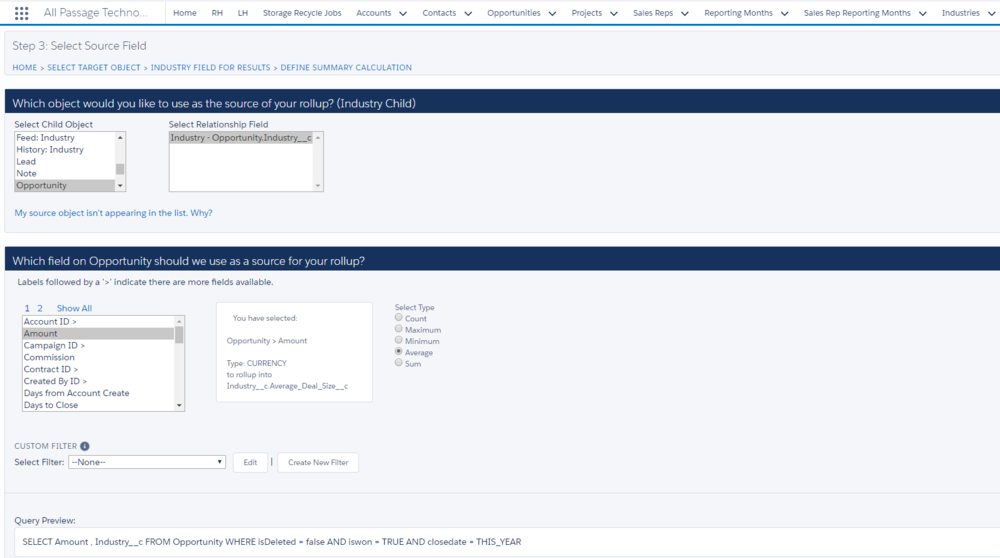The image size is (1000, 558).
Task: Expand the Opportunities tab dropdown chevron
Action: point(552,13)
